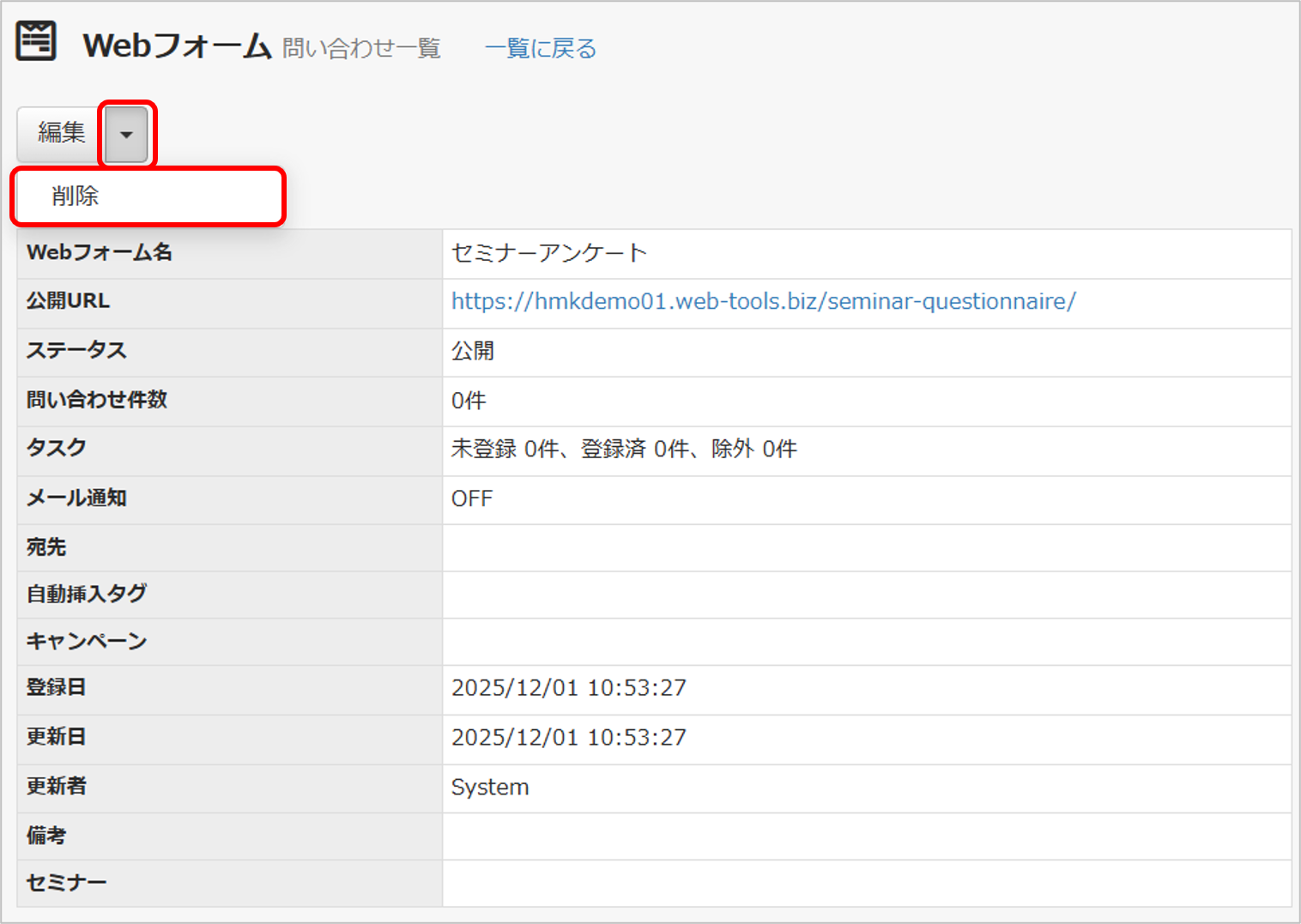Click the メール通知 OFF value
Image resolution: width=1301 pixels, height=924 pixels.
click(472, 498)
